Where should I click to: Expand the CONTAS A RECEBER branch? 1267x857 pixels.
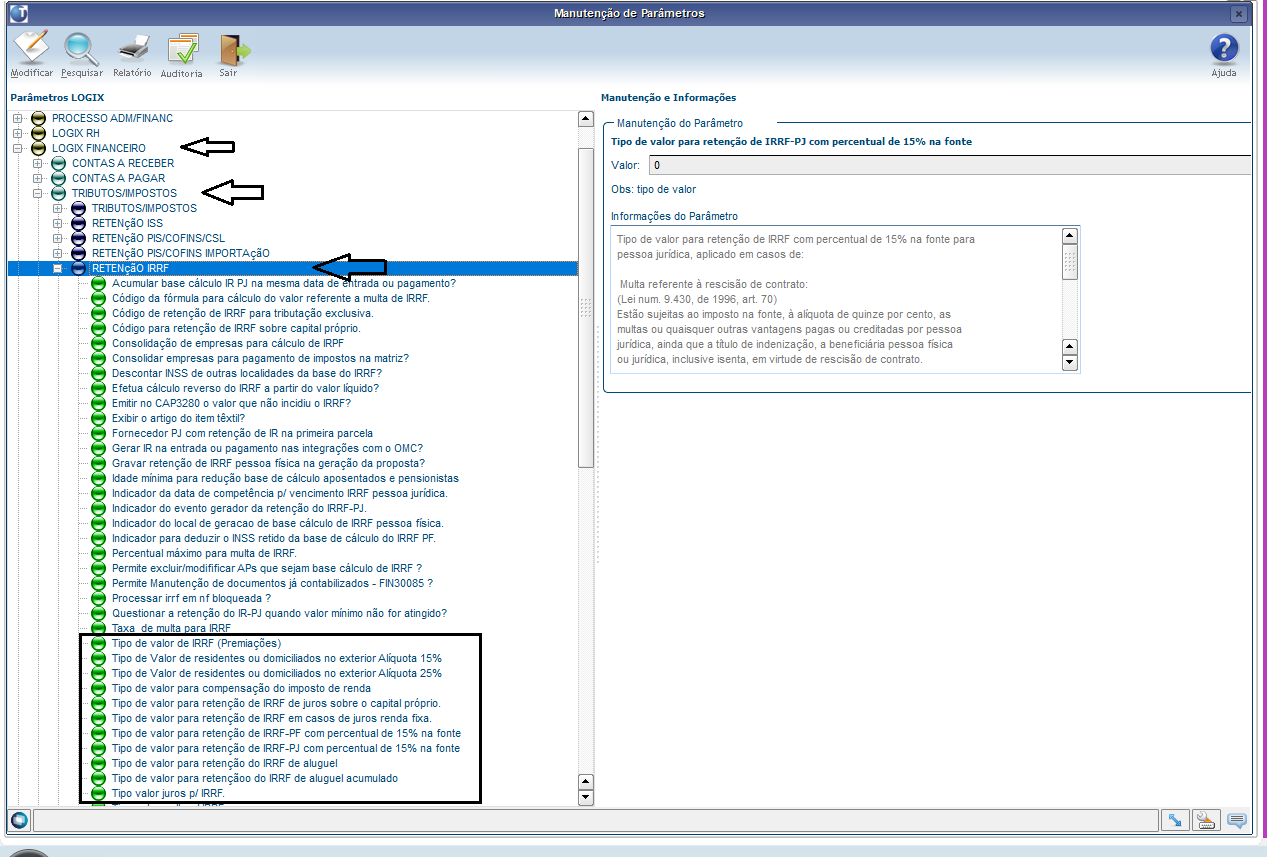pyautogui.click(x=37, y=163)
